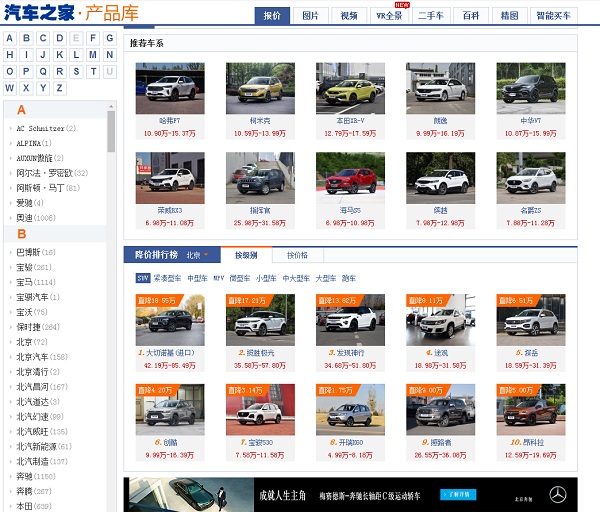Screen dimensions: 600x512
Task: Filter the ranking by MPV
Action: (x=218, y=279)
